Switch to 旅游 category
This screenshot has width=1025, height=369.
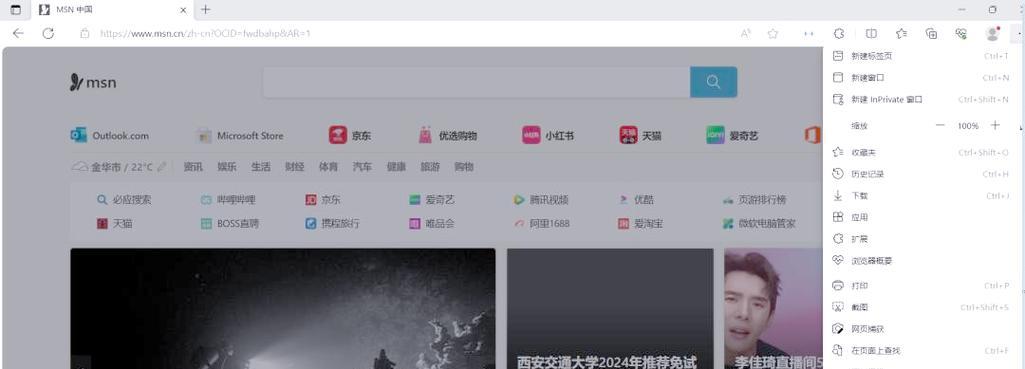(430, 167)
